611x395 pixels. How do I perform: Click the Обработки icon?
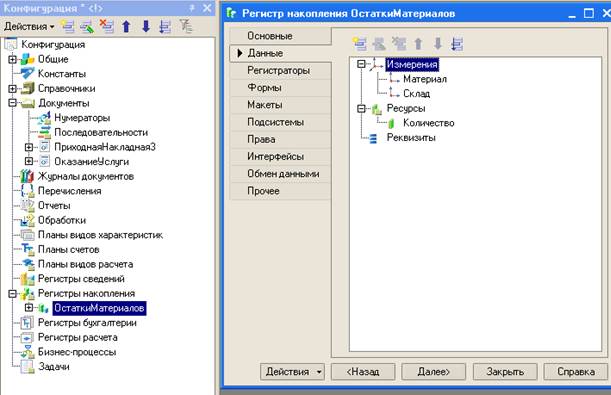(27, 220)
